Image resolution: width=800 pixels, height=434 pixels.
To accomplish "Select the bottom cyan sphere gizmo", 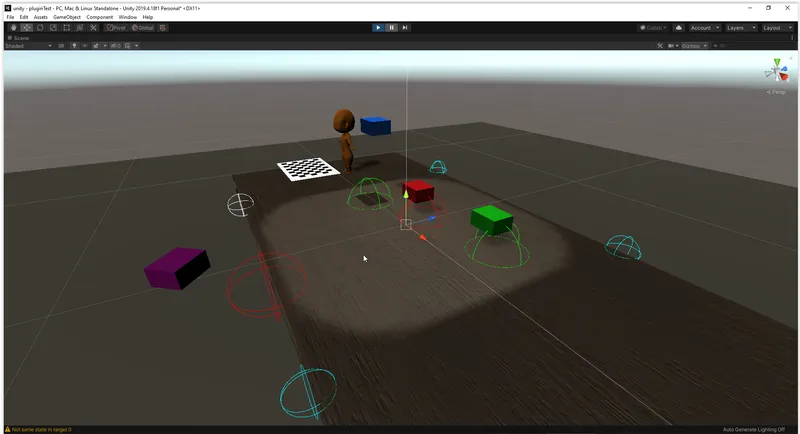I will coord(308,392).
